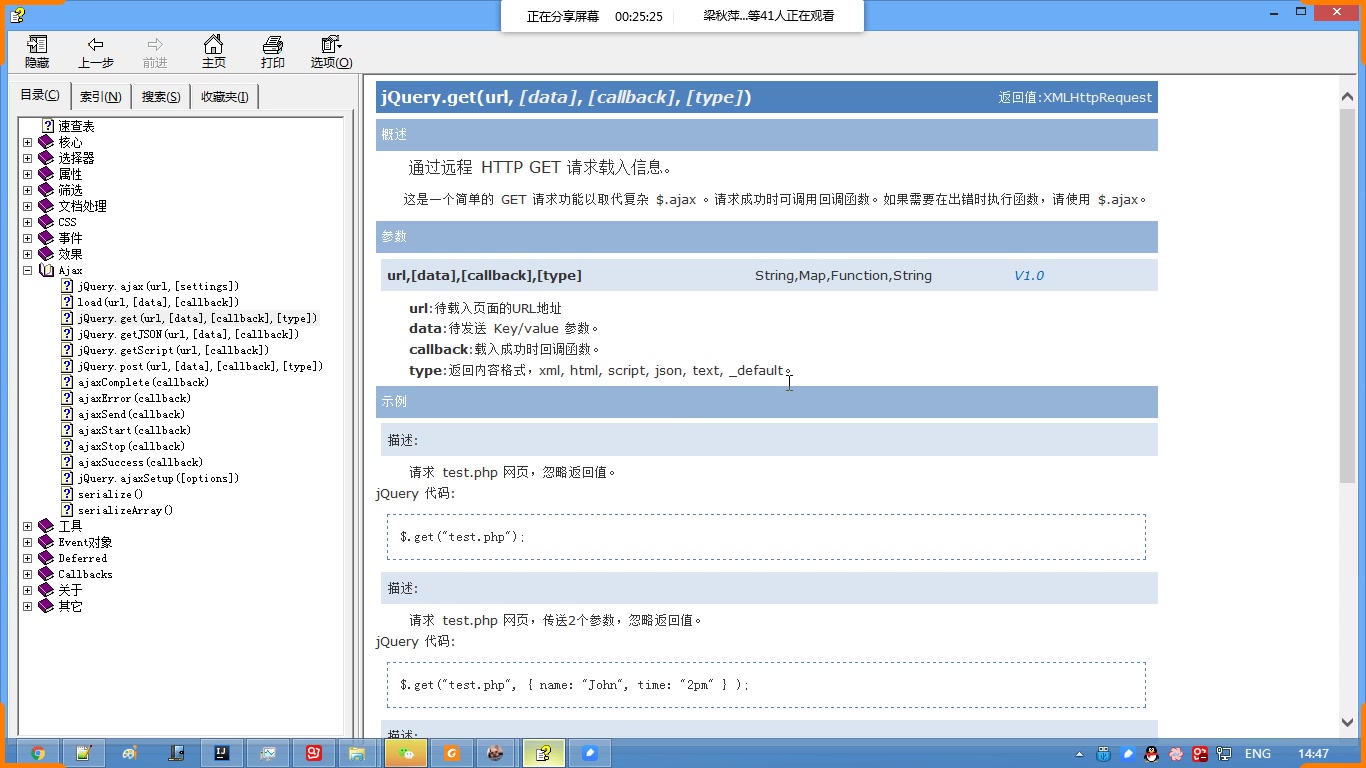Open jQuery.ajaxSetup([options]) topic
The image size is (1366, 768).
(x=158, y=478)
